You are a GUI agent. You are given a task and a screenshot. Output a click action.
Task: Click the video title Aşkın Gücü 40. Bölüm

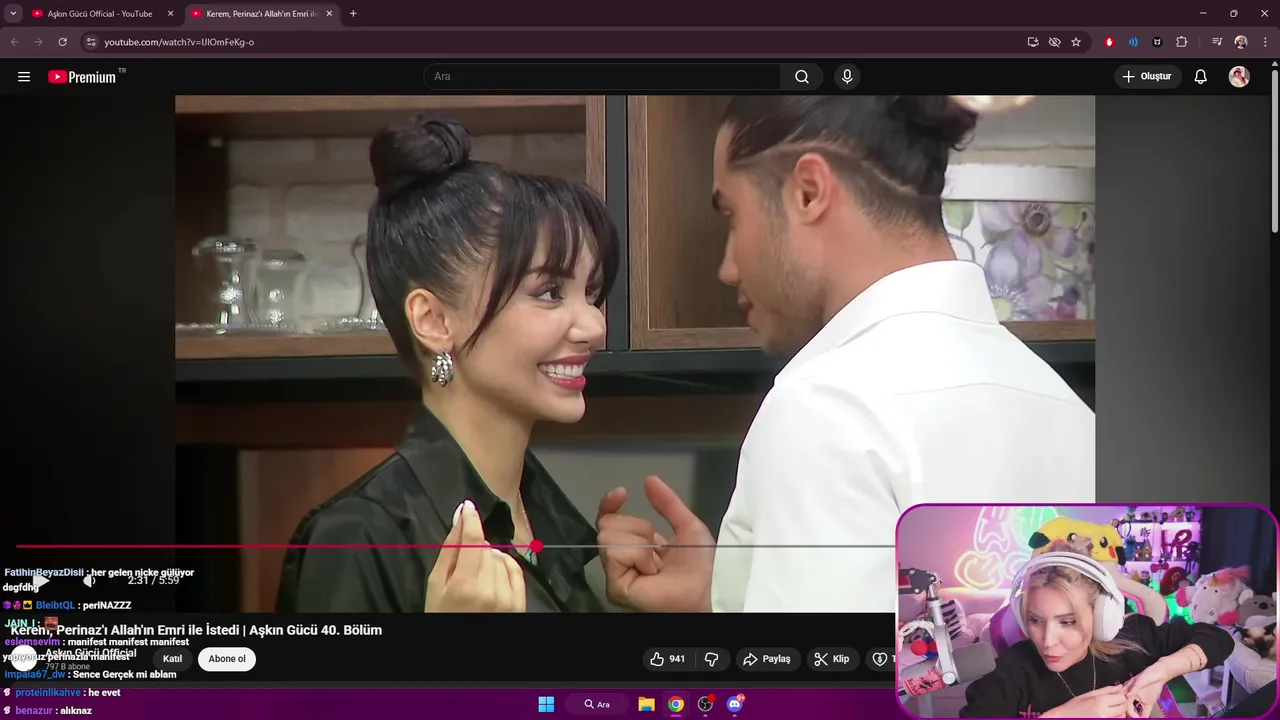point(196,630)
